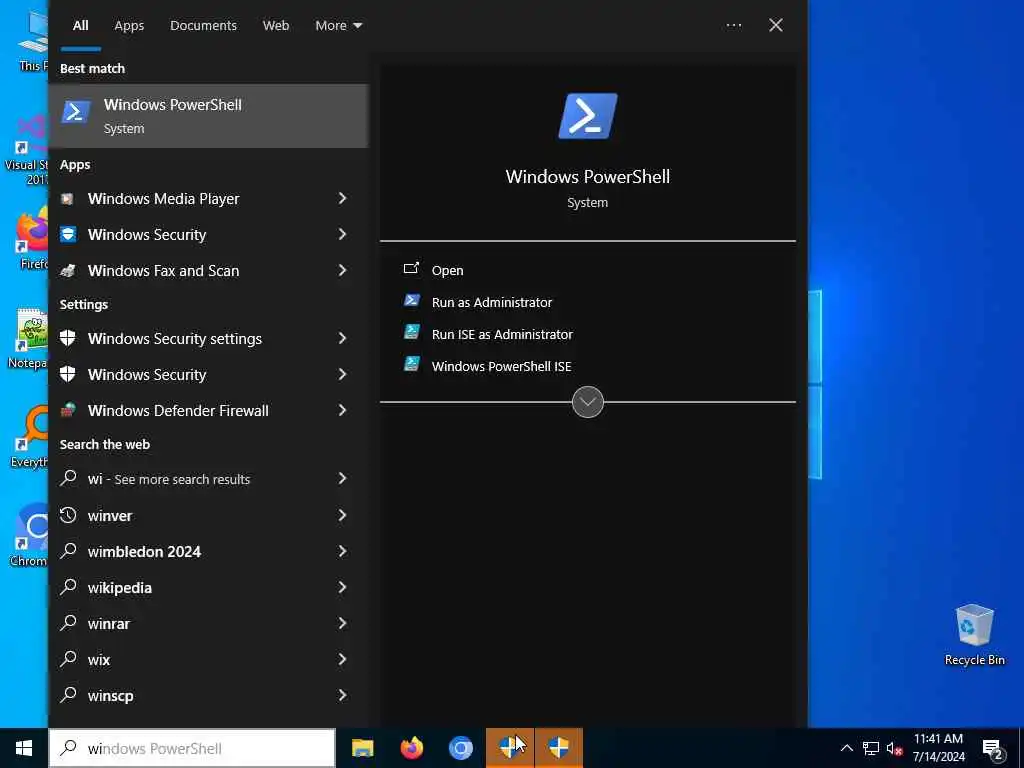Click the taskbar search input field

point(192,748)
